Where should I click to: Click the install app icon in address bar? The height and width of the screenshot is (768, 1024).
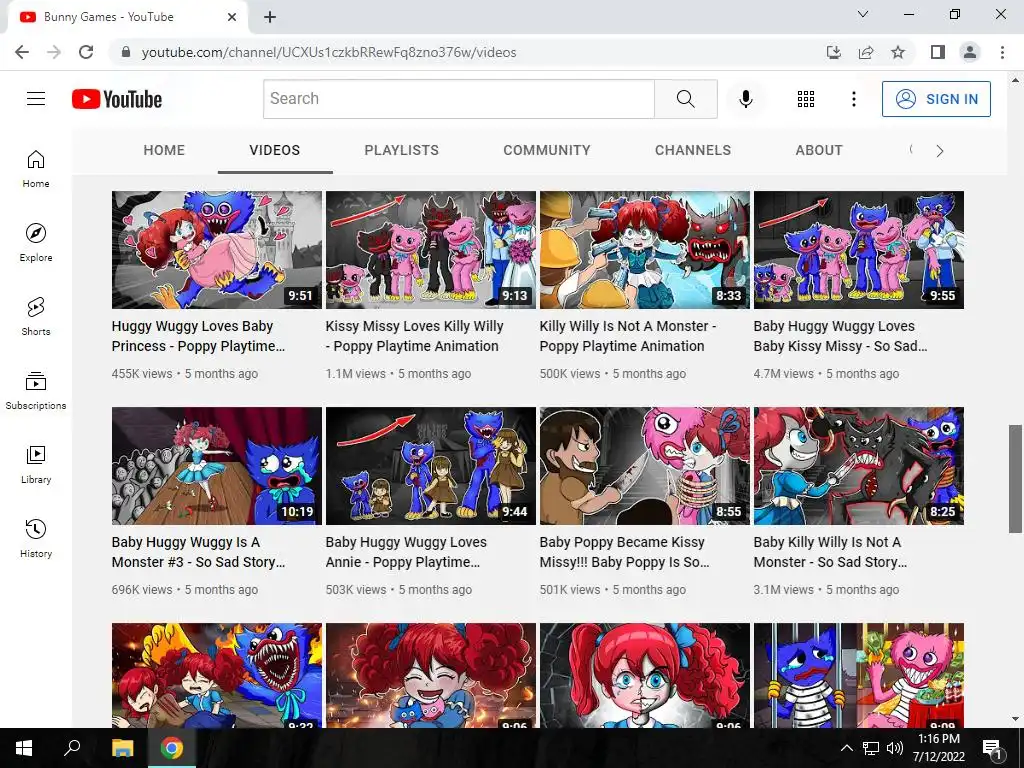pyautogui.click(x=834, y=52)
